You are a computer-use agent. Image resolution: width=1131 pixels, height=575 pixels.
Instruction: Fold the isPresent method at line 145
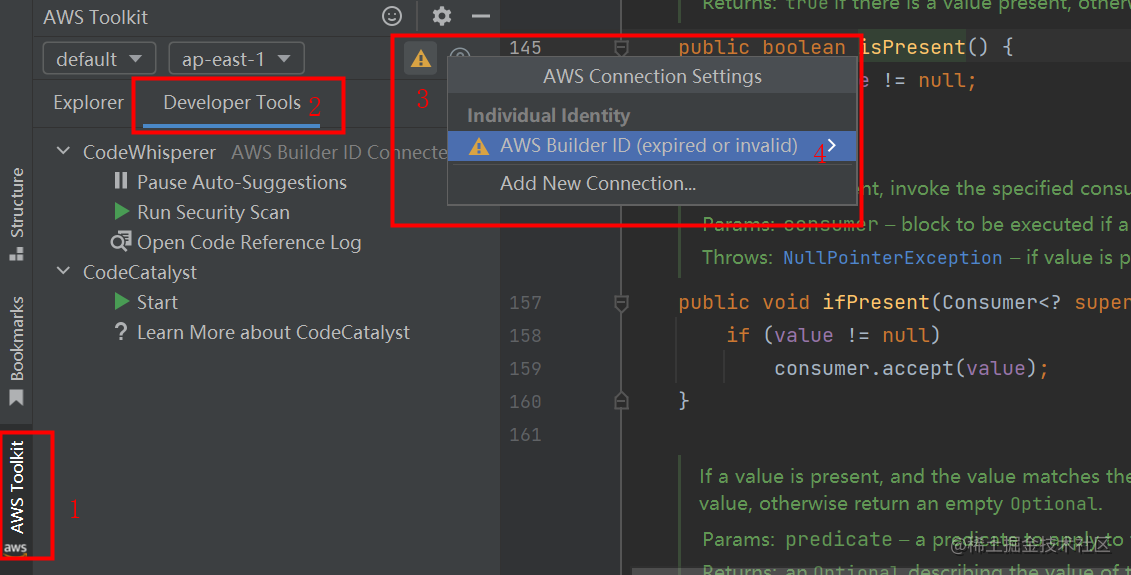coord(621,48)
